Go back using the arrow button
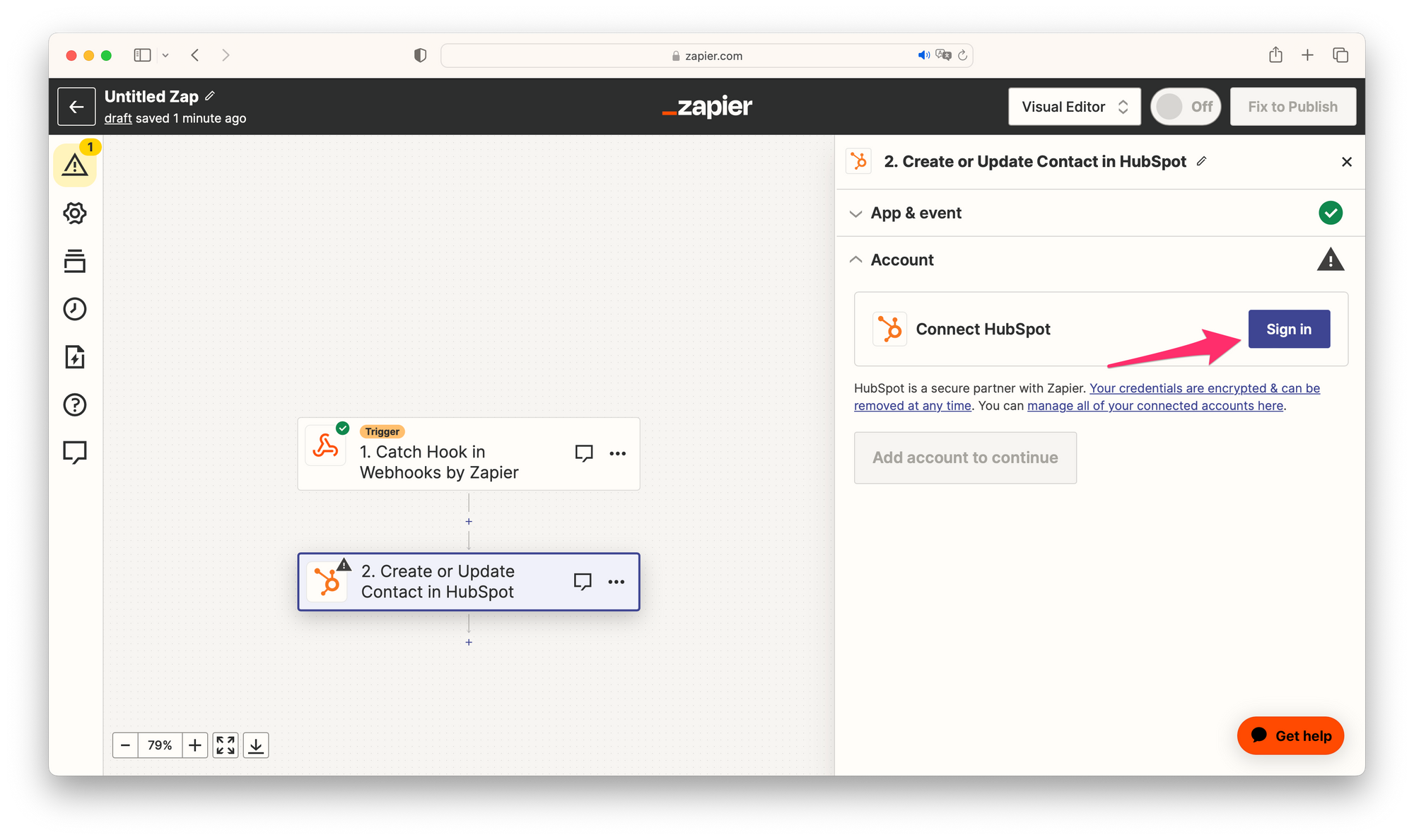Image resolution: width=1414 pixels, height=840 pixels. point(76,107)
